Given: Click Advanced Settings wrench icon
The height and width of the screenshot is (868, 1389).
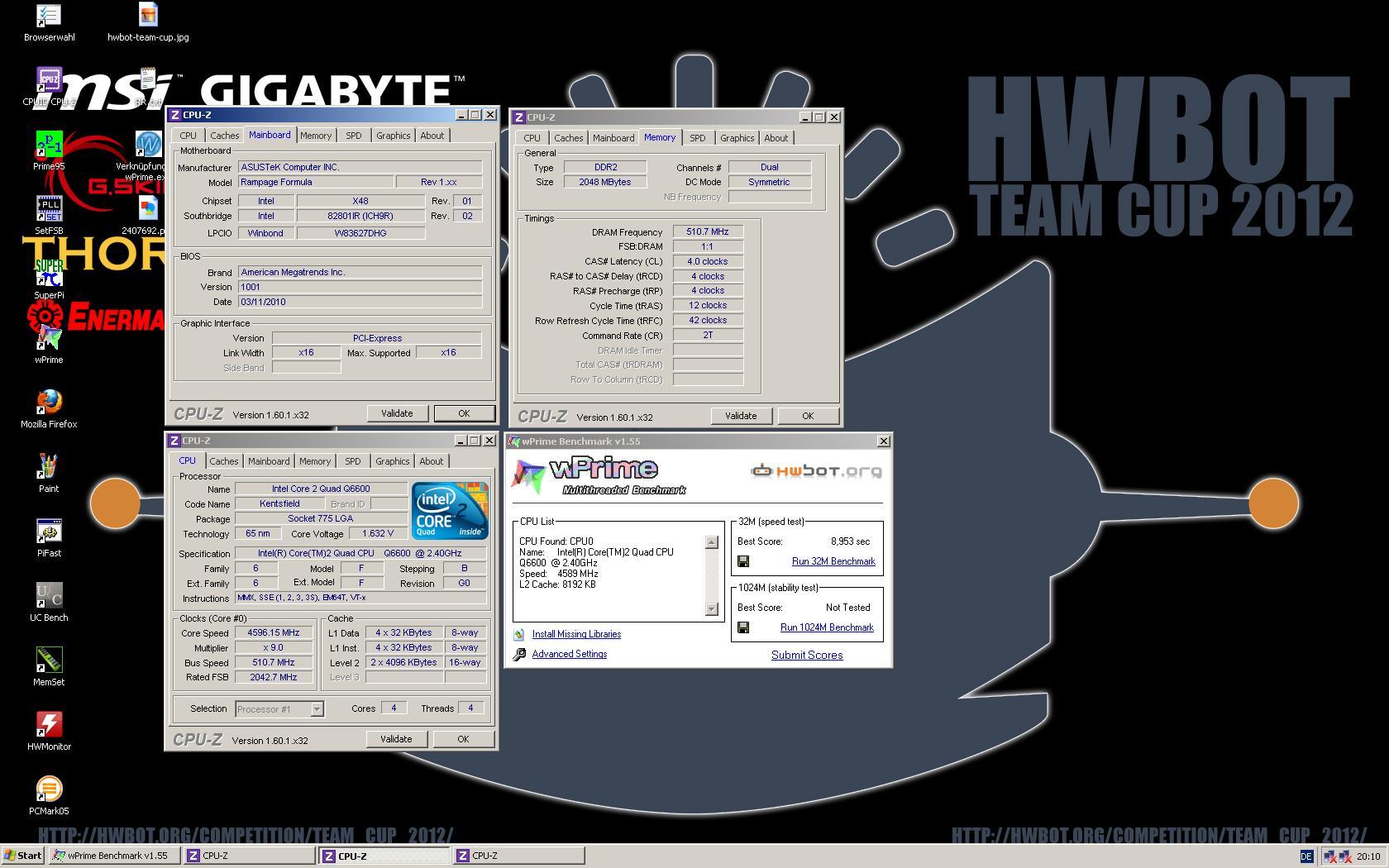Looking at the screenshot, I should pyautogui.click(x=519, y=654).
